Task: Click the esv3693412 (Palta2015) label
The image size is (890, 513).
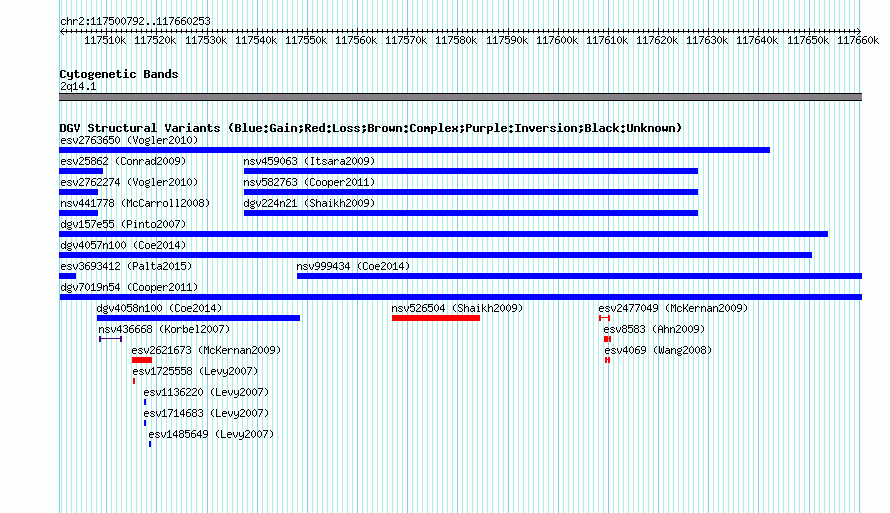Action: tap(126, 266)
